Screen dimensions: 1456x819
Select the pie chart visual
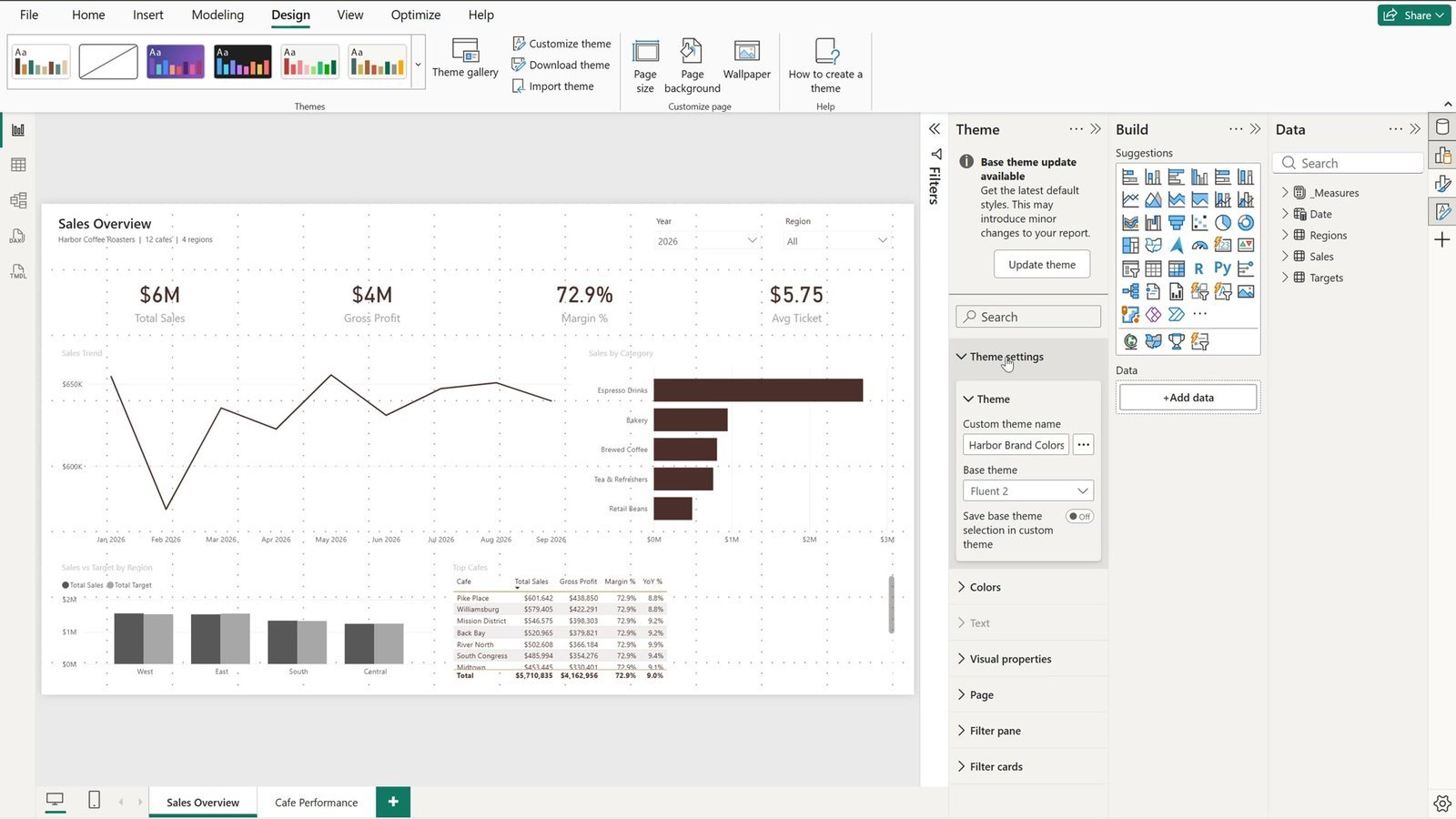(x=1223, y=222)
